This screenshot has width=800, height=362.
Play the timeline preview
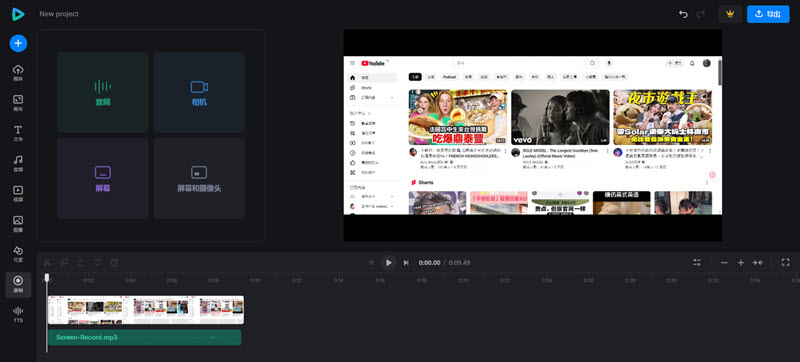pyautogui.click(x=389, y=263)
